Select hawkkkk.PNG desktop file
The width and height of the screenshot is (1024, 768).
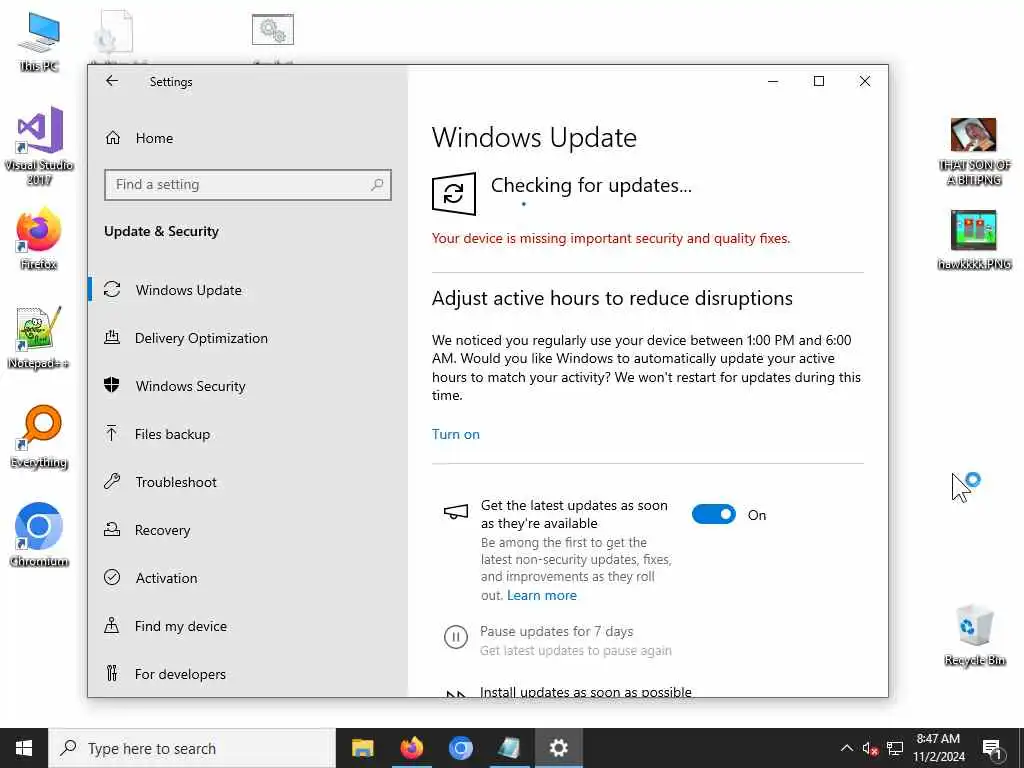(974, 240)
